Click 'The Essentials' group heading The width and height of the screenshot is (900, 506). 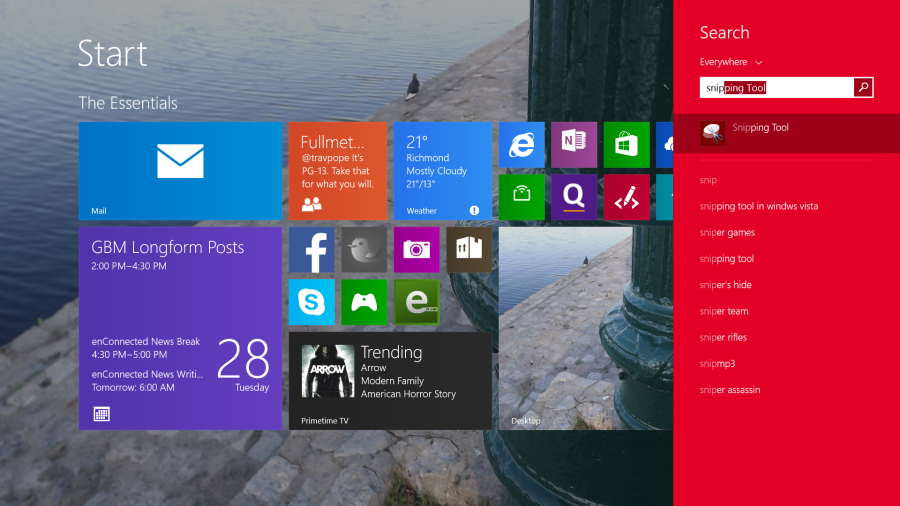point(128,103)
